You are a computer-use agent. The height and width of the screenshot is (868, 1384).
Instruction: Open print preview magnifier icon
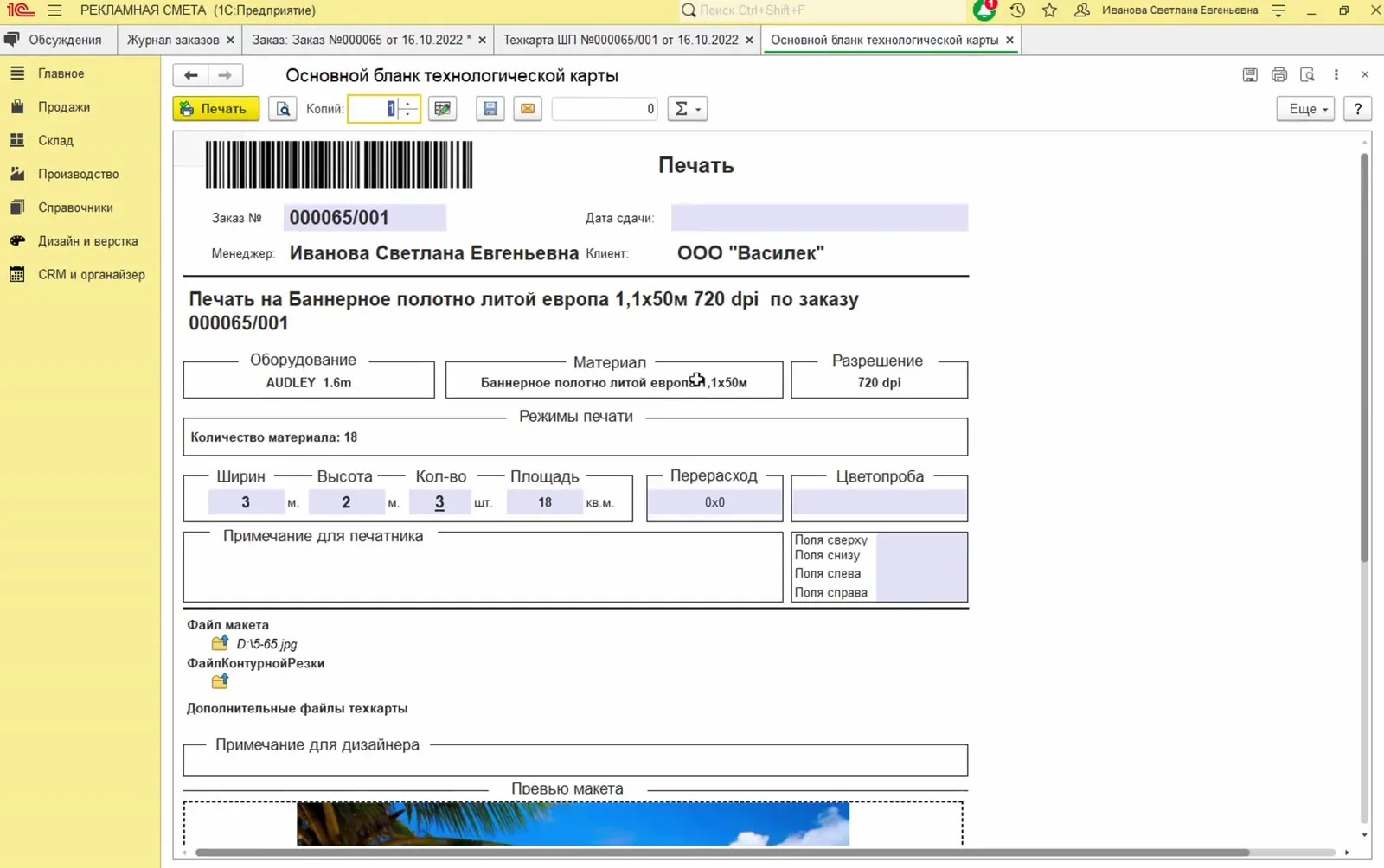283,109
